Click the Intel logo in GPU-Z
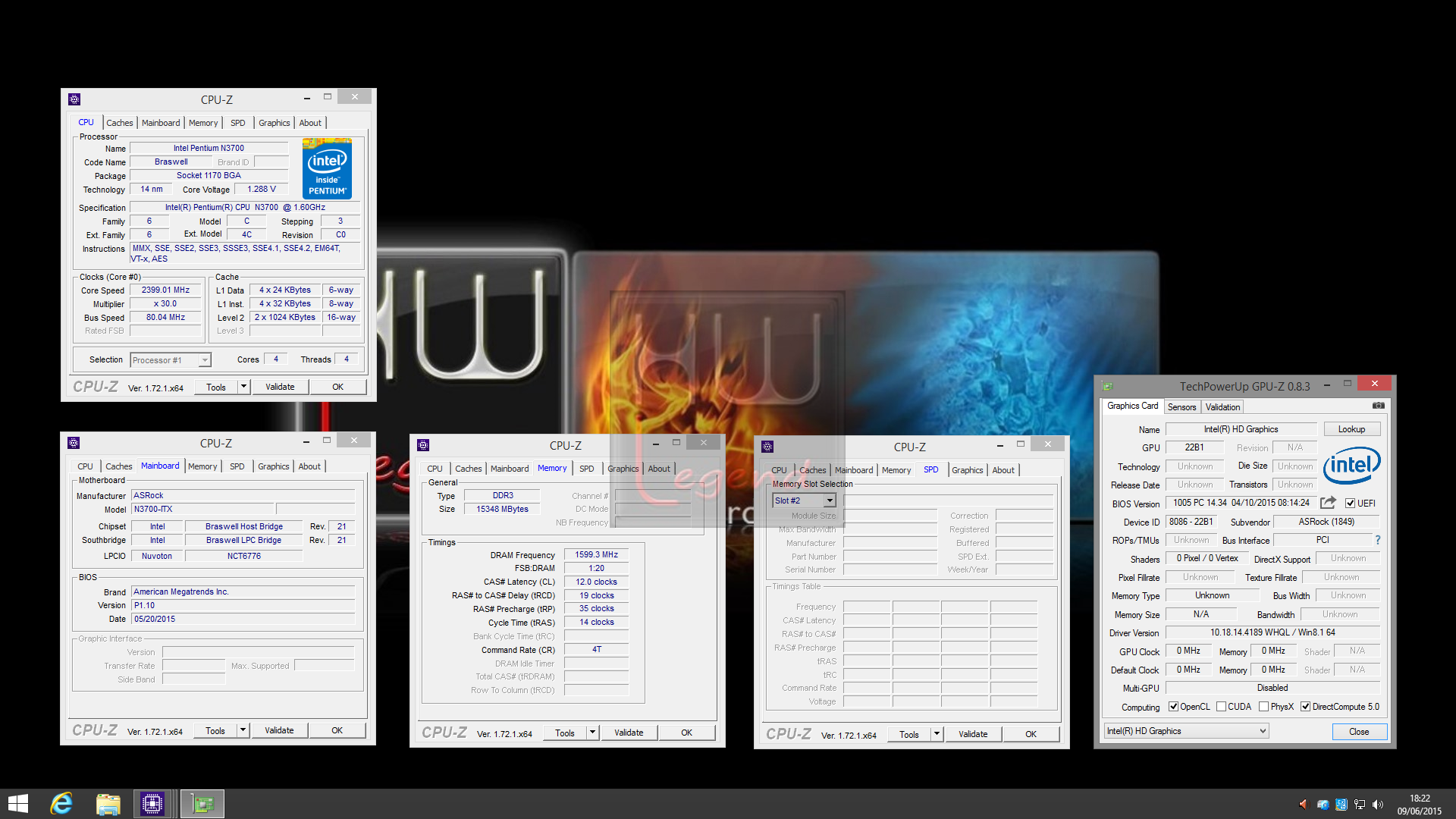Viewport: 1456px width, 819px height. 1351,465
